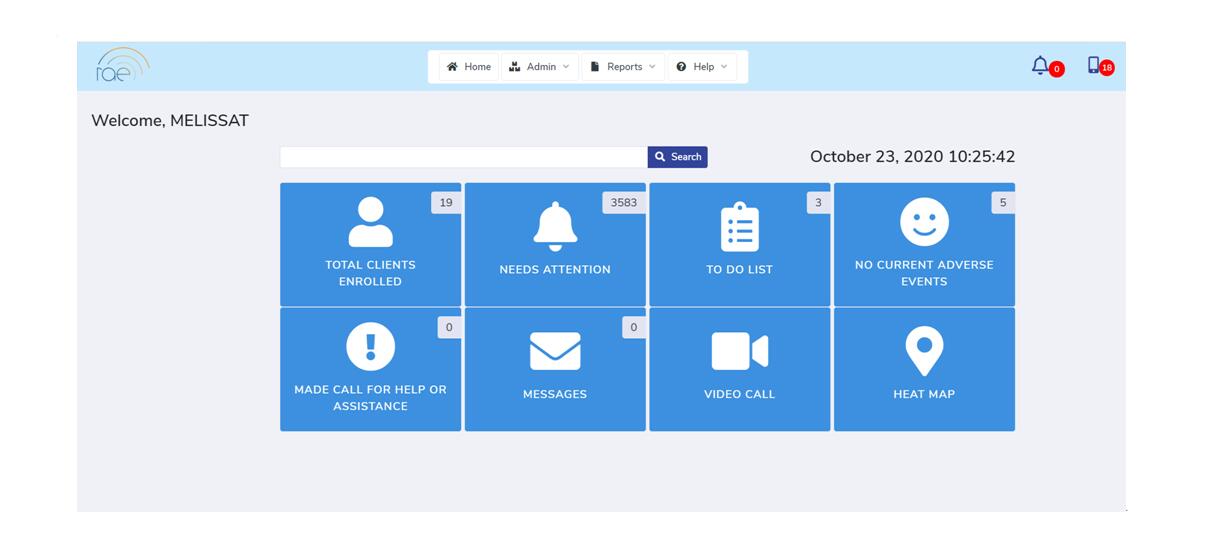Select the To Do List tile label
Viewport: 1213px width, 545px height.
pyautogui.click(x=740, y=270)
